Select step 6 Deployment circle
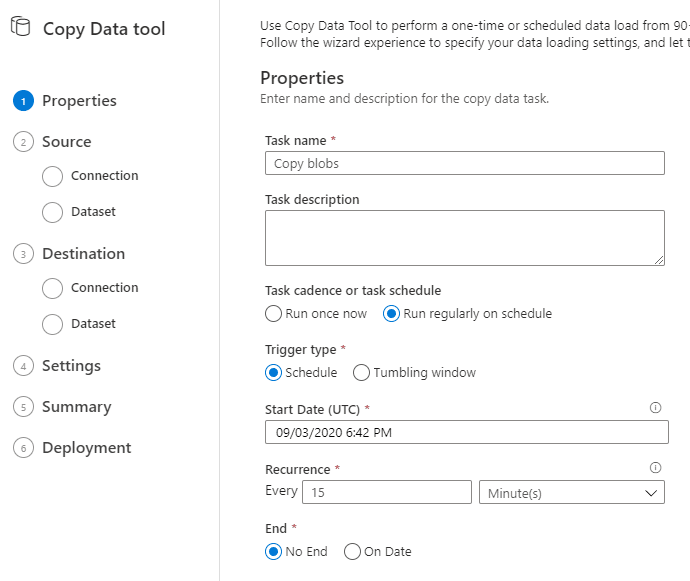The image size is (690, 581). (x=23, y=448)
